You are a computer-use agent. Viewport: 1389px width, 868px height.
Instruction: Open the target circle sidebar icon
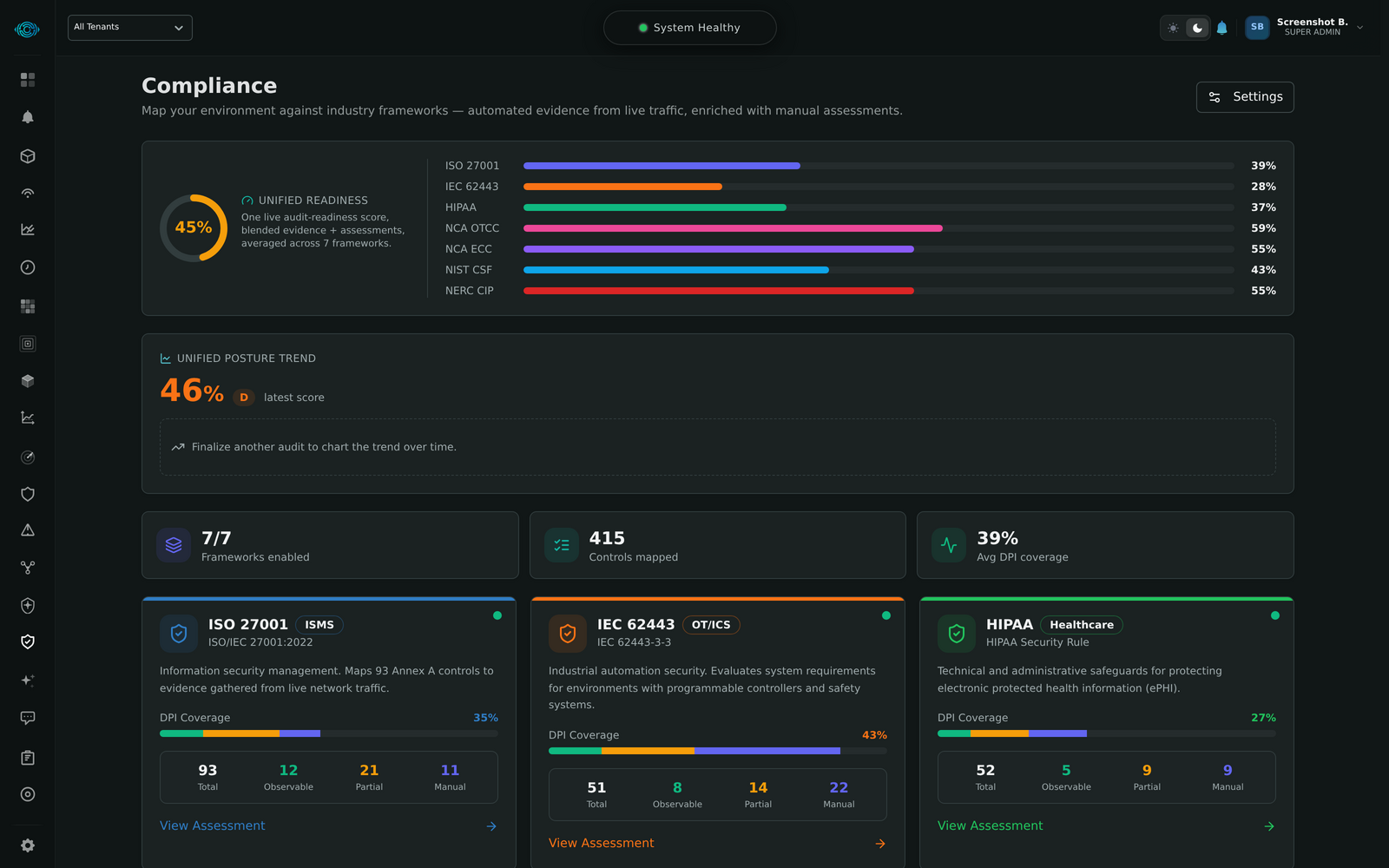coord(28,794)
